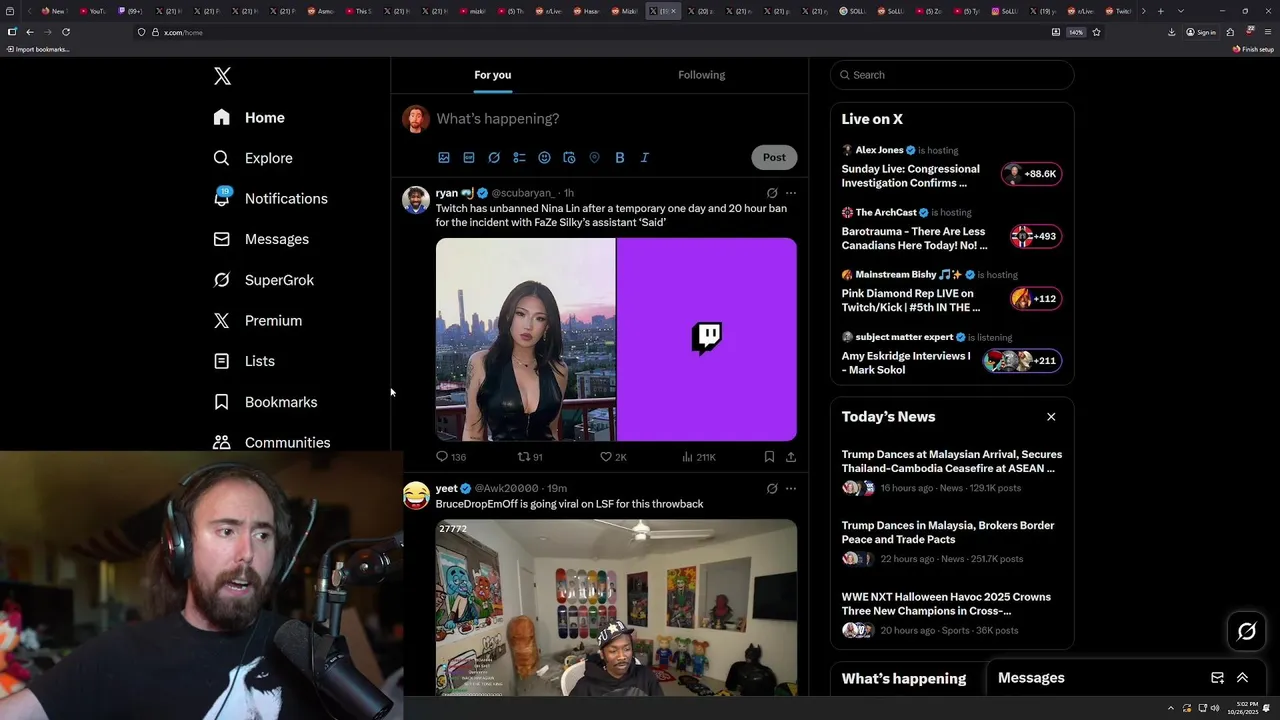
Task: Click Import bookmarks in bookmarks bar
Action: pyautogui.click(x=38, y=49)
